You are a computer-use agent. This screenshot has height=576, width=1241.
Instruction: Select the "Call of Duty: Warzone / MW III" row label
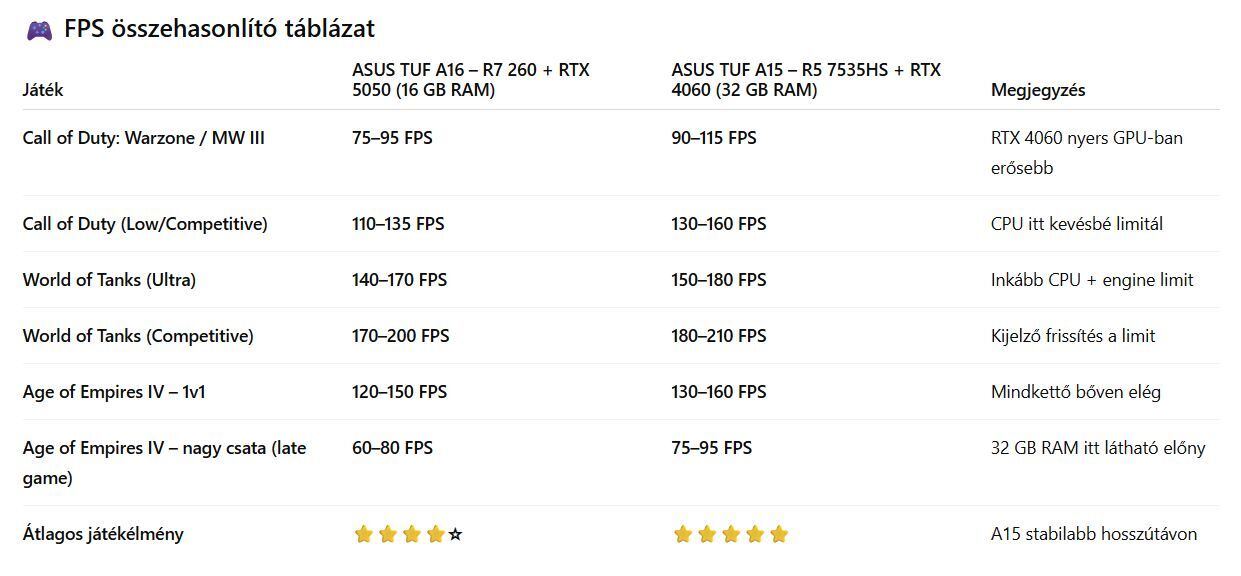[144, 138]
